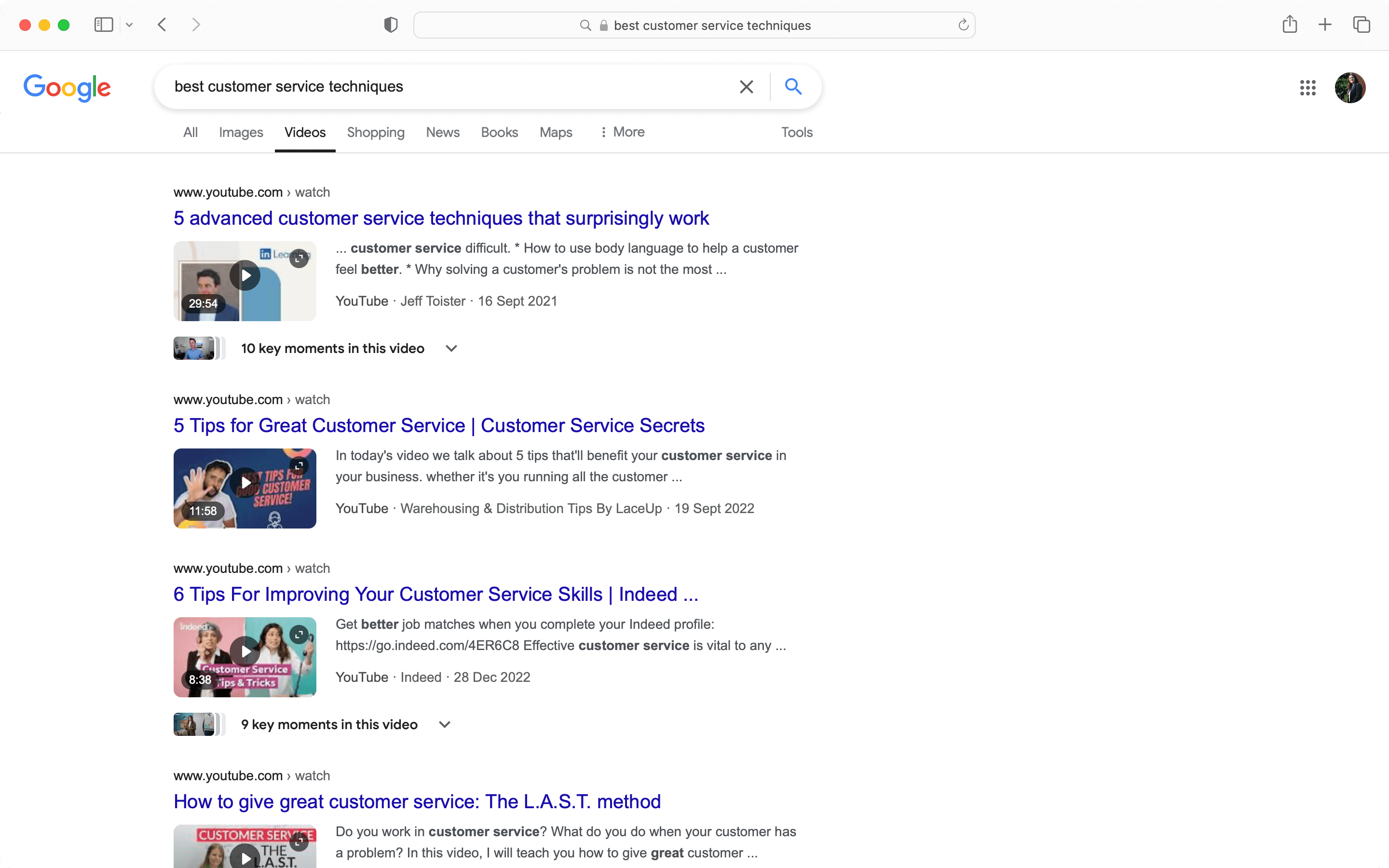Select the Videos tab filter
This screenshot has width=1389, height=868.
point(305,132)
